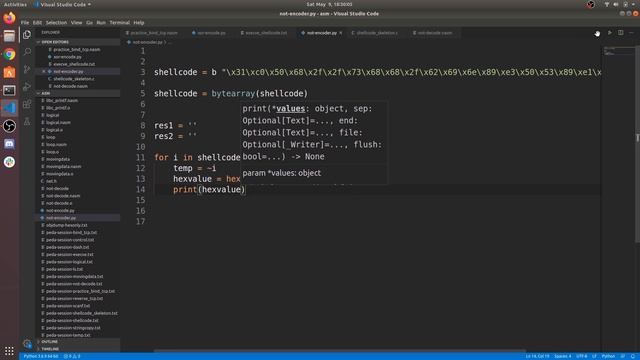Click the horizontal scrollbar under editor
Viewport: 640px width, 360px height.
[x=339, y=351]
